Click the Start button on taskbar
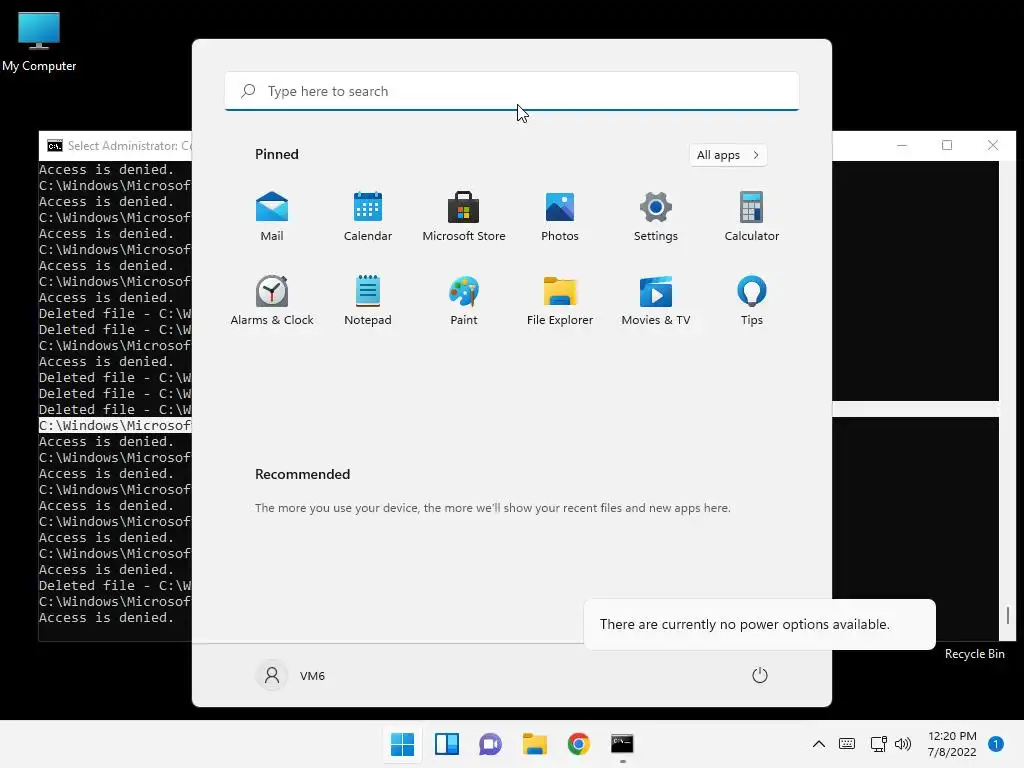1024x768 pixels. point(402,744)
